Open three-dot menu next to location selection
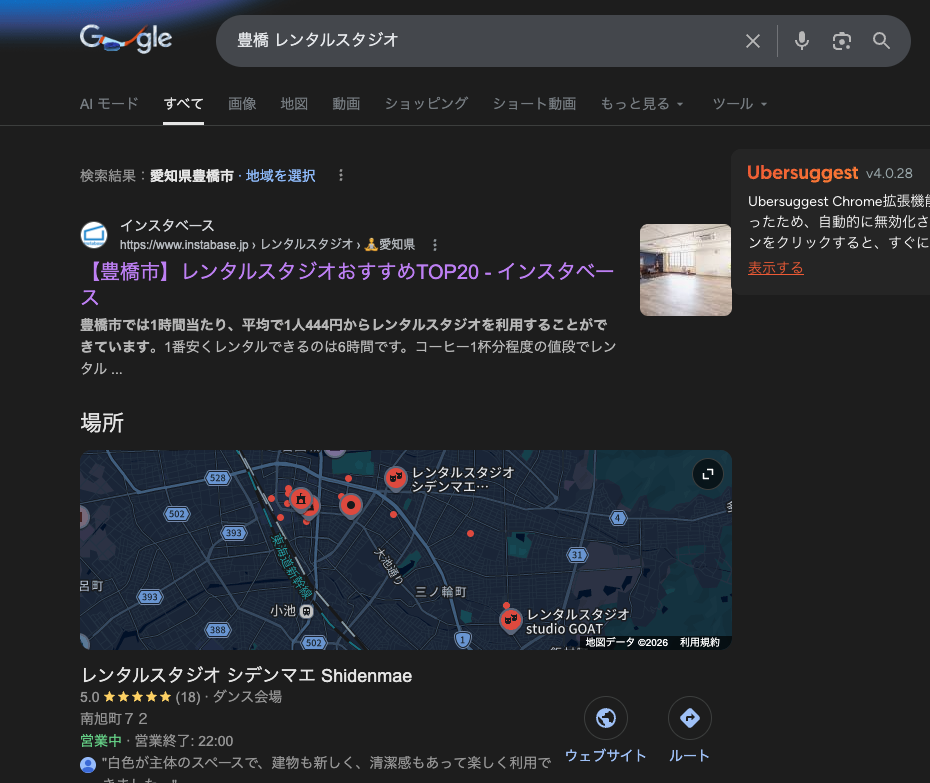Screen dimensions: 930x783 tap(340, 176)
